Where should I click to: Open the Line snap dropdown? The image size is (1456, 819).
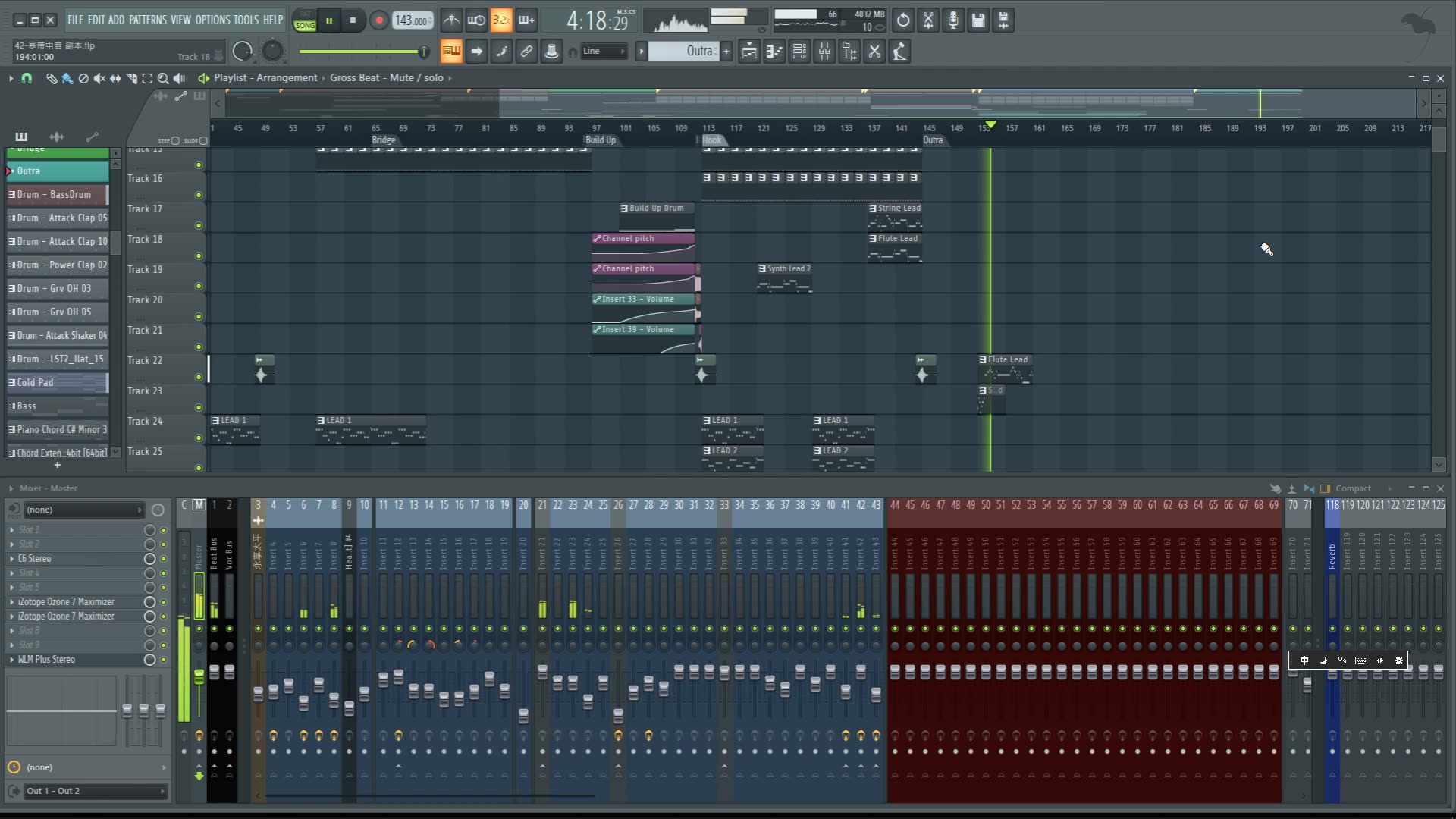click(x=604, y=52)
